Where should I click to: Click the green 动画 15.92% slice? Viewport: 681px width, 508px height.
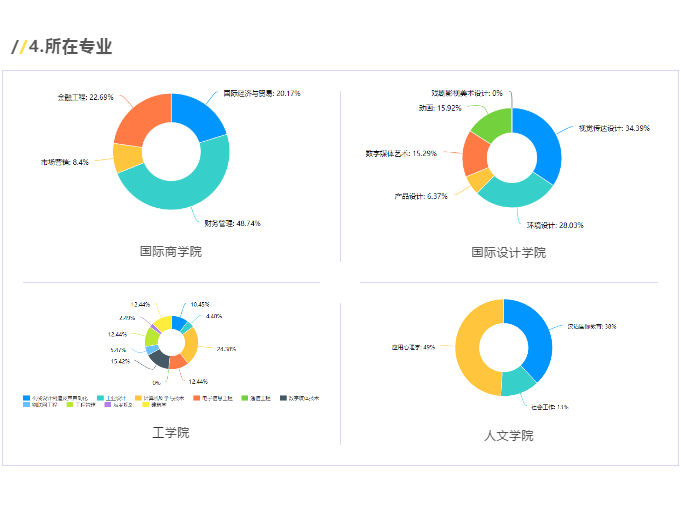[x=491, y=122]
